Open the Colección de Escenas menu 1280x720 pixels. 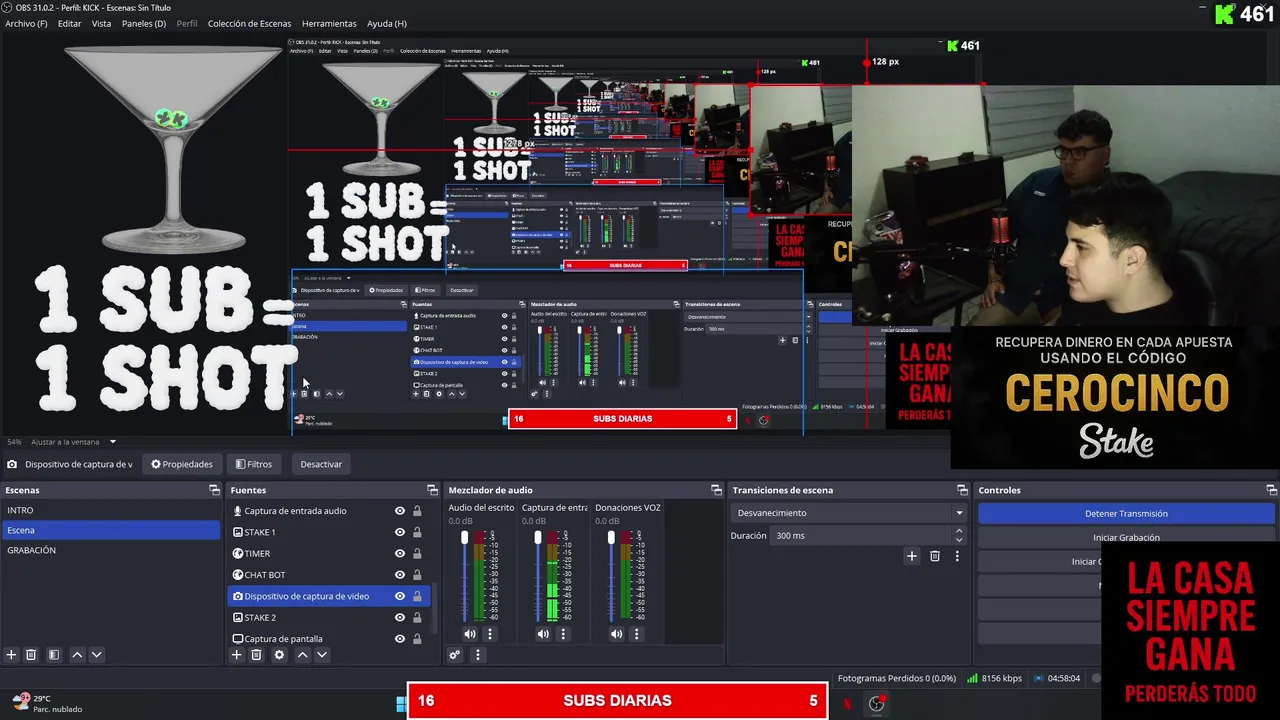pyautogui.click(x=249, y=23)
